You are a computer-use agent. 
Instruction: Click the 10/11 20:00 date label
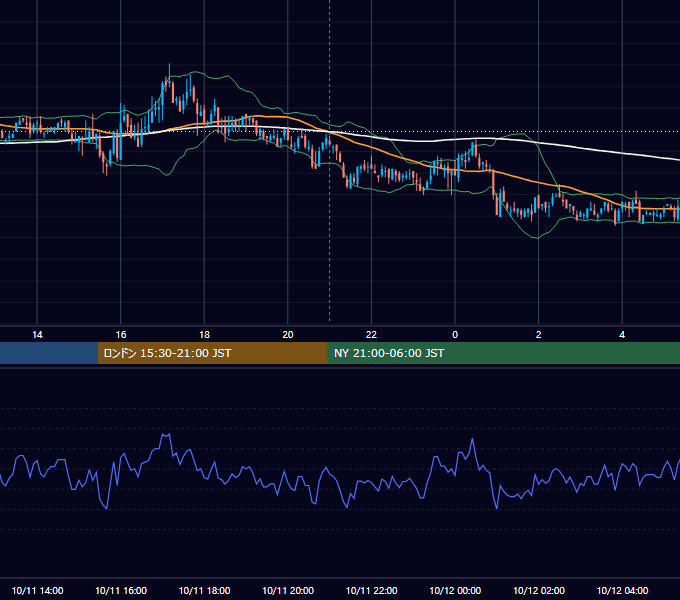coord(288,590)
